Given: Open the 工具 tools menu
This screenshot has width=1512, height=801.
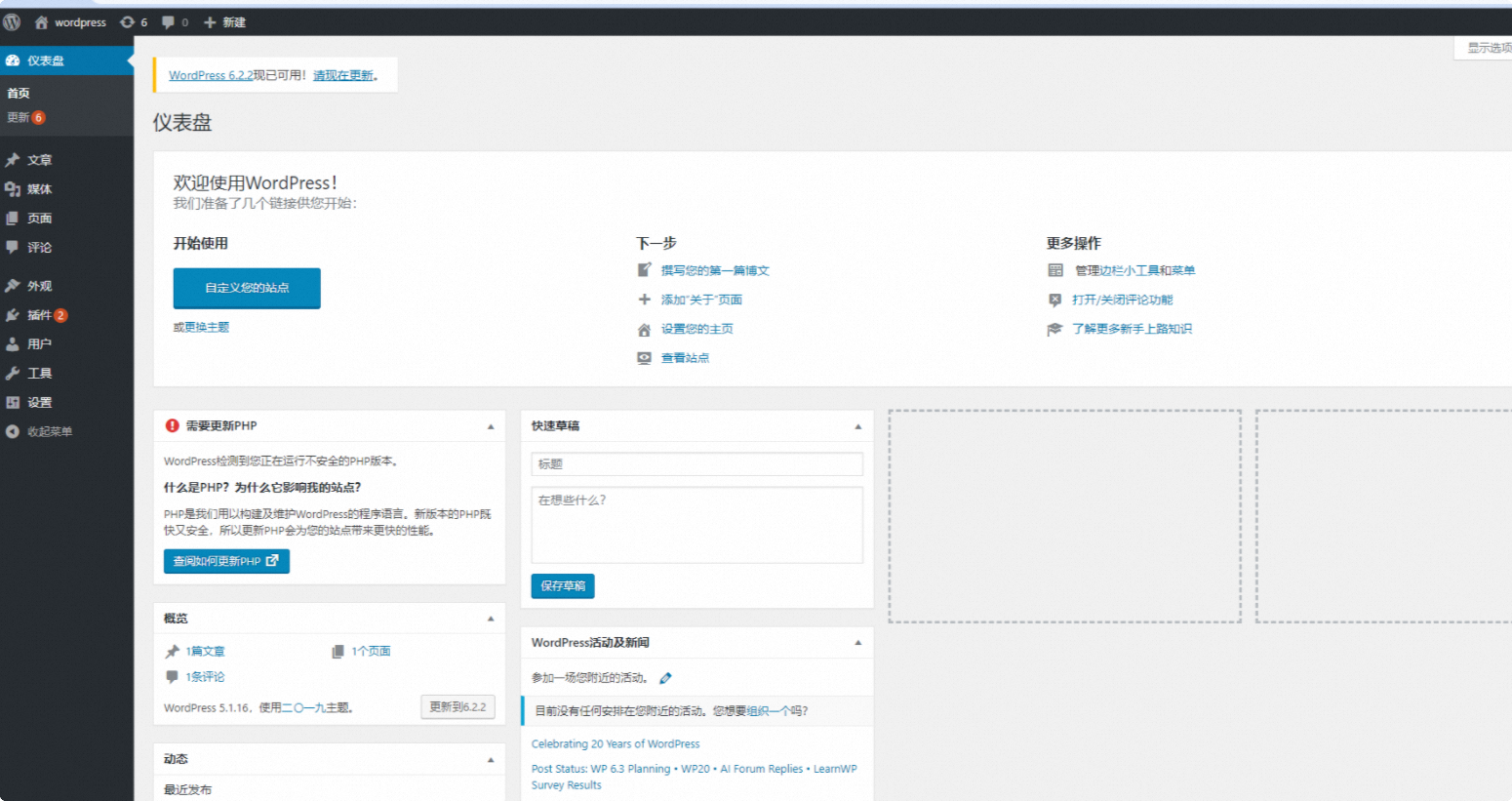Looking at the screenshot, I should click(x=66, y=374).
